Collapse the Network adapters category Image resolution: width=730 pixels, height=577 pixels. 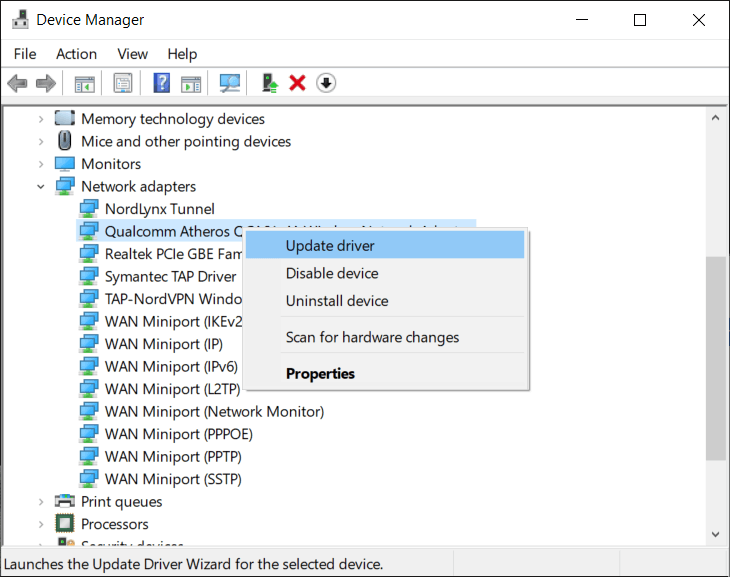coord(41,187)
